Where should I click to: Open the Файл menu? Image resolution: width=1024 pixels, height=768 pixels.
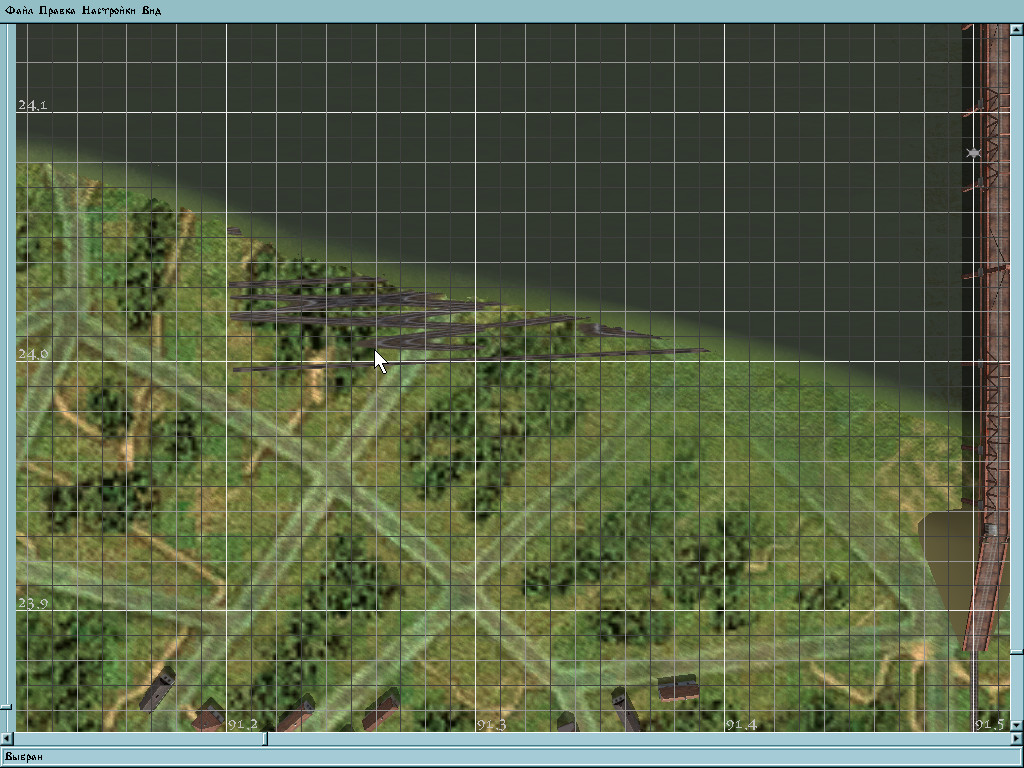coord(18,10)
